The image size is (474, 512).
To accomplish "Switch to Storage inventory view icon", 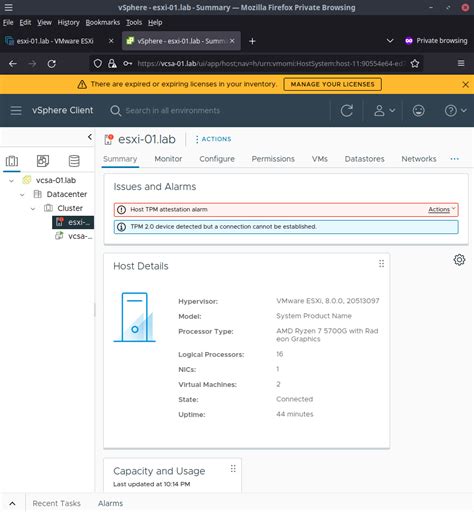I will tap(74, 161).
